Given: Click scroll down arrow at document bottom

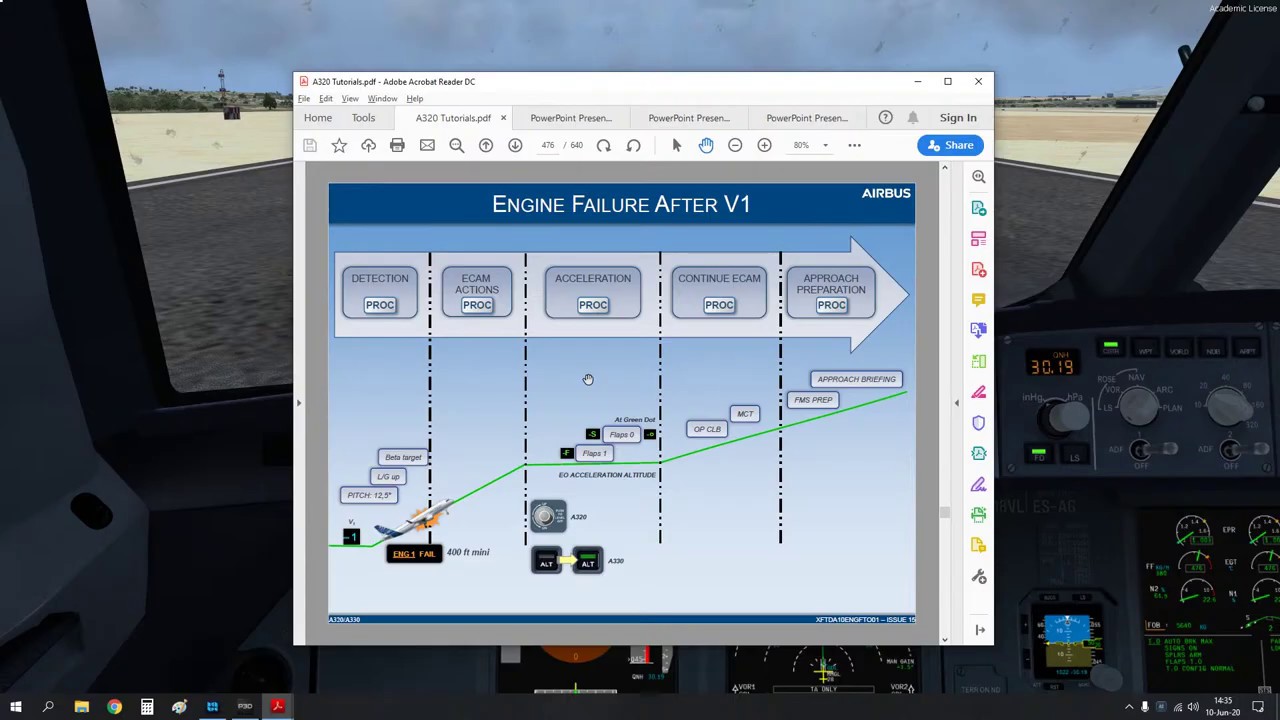Looking at the screenshot, I should click(944, 639).
